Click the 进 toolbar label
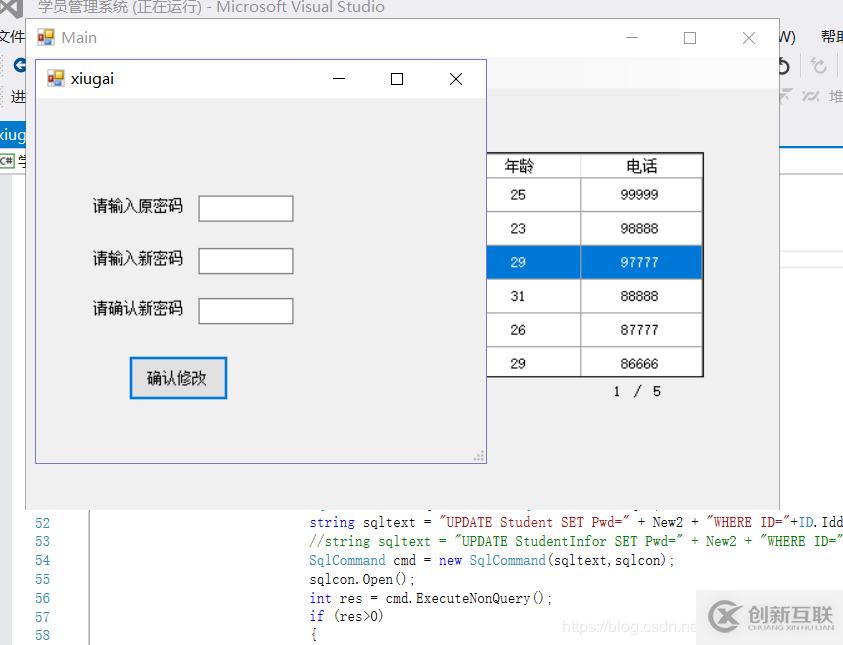Screen dimensions: 843x645 tap(18, 96)
